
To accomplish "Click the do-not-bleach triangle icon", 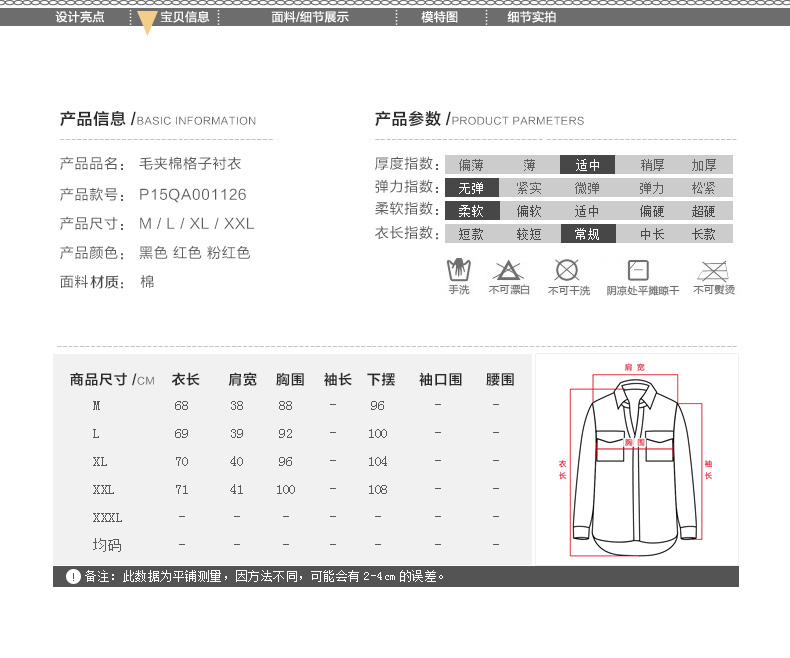I will point(508,269).
